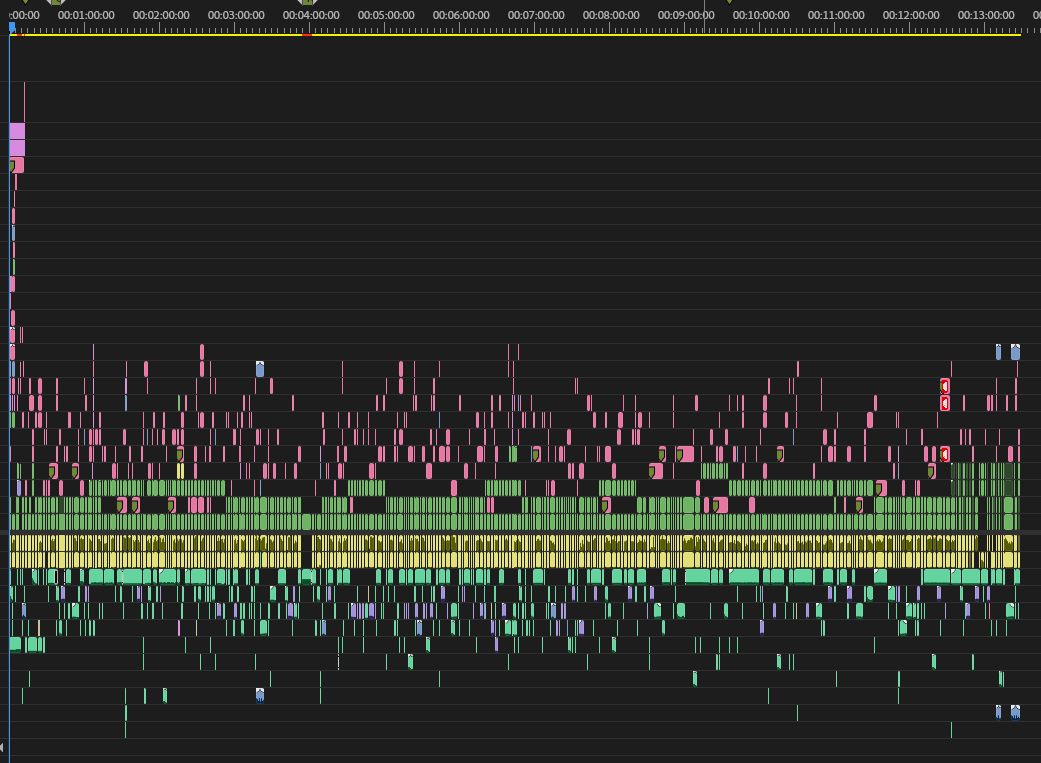This screenshot has width=1041, height=763.
Task: Select the yellow clip pair on the pink video row
Action: click(181, 471)
